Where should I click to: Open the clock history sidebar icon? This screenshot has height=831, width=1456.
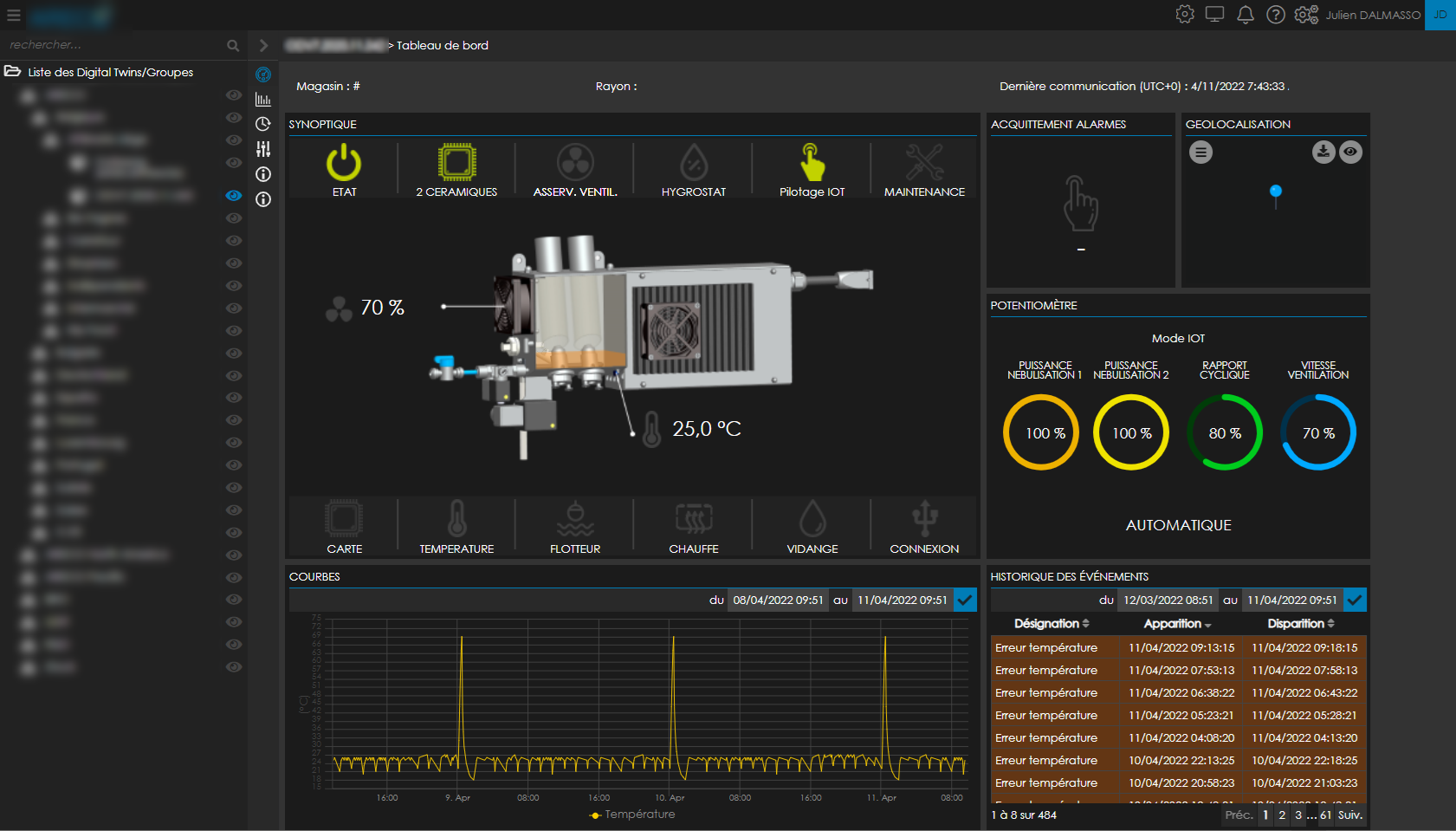coord(263,124)
